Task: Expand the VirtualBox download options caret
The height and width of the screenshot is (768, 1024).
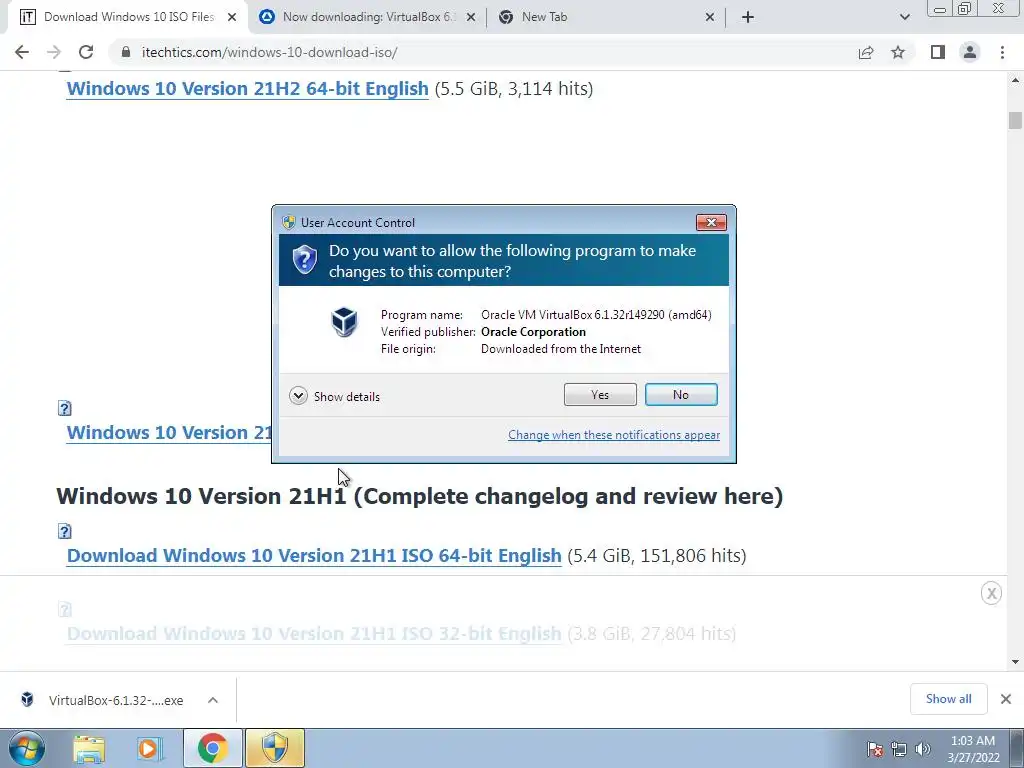Action: coord(213,700)
